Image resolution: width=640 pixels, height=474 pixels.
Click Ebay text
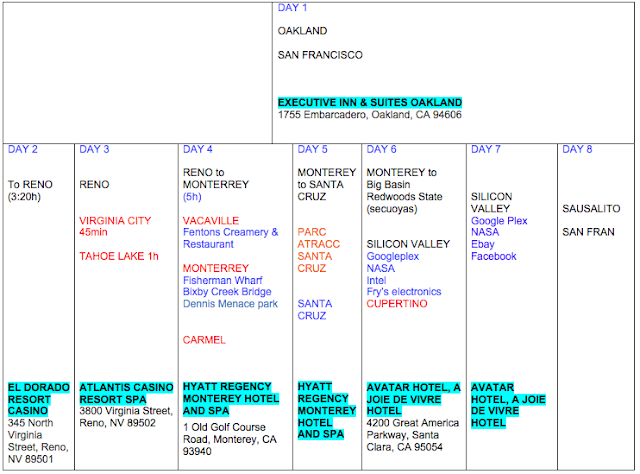(482, 245)
